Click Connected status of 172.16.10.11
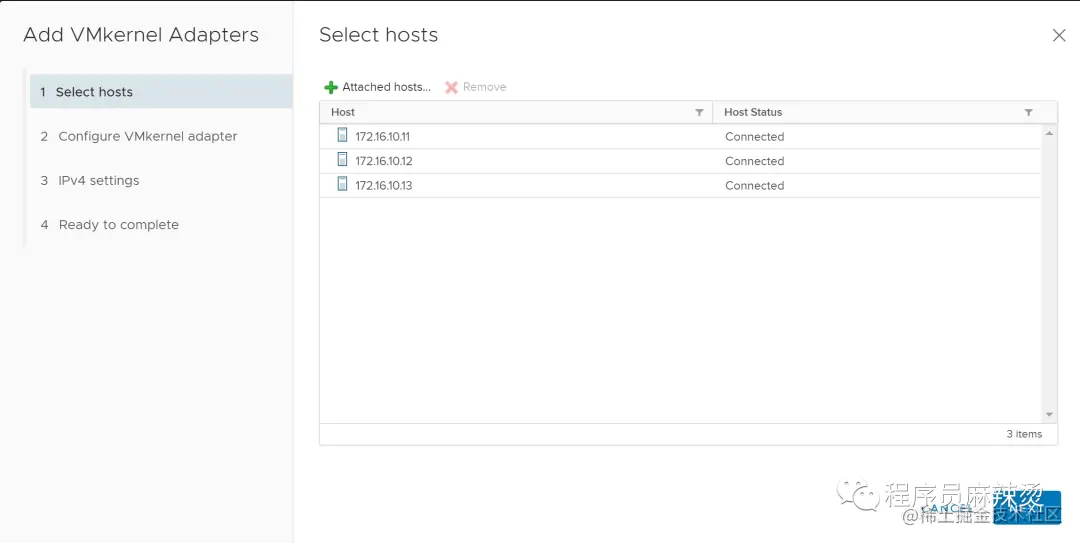 754,136
